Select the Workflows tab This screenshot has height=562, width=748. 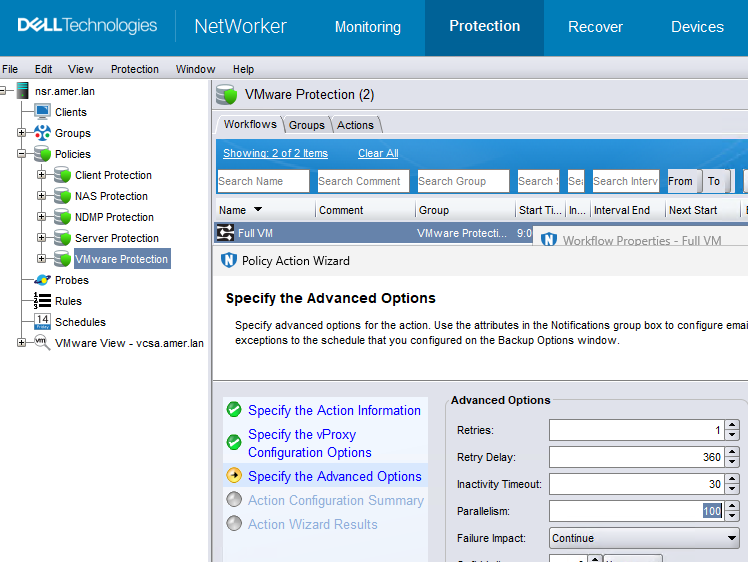tap(250, 124)
